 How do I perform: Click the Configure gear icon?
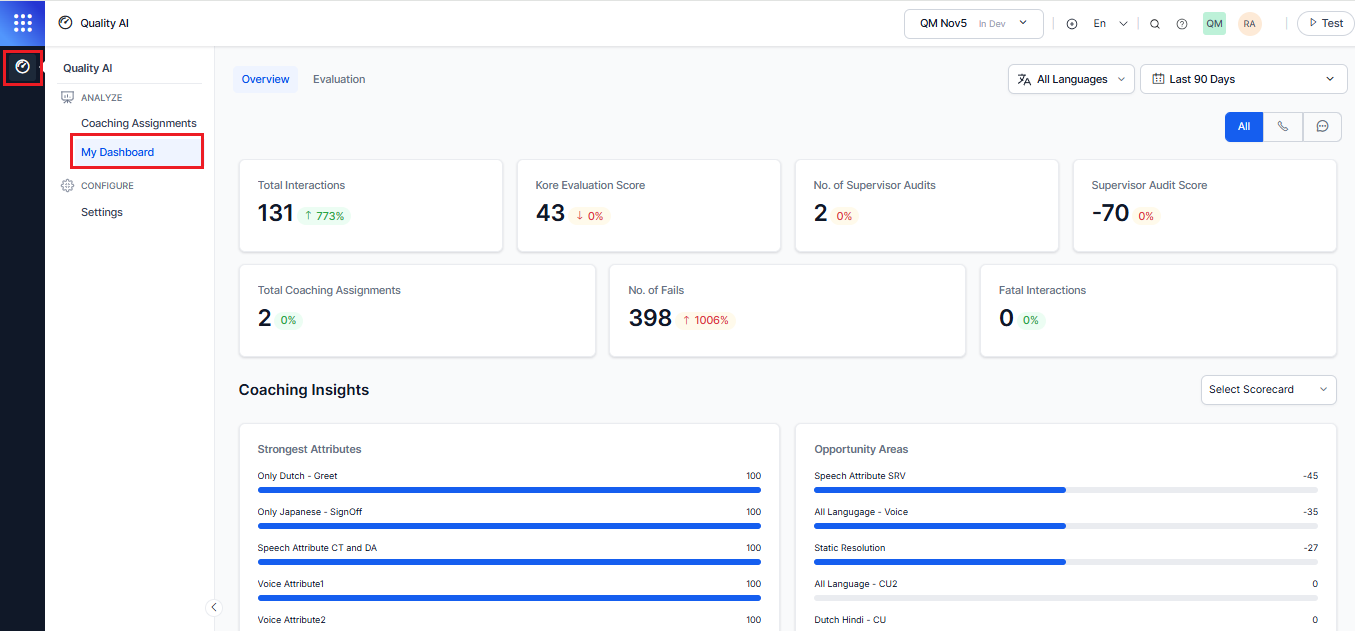click(66, 185)
